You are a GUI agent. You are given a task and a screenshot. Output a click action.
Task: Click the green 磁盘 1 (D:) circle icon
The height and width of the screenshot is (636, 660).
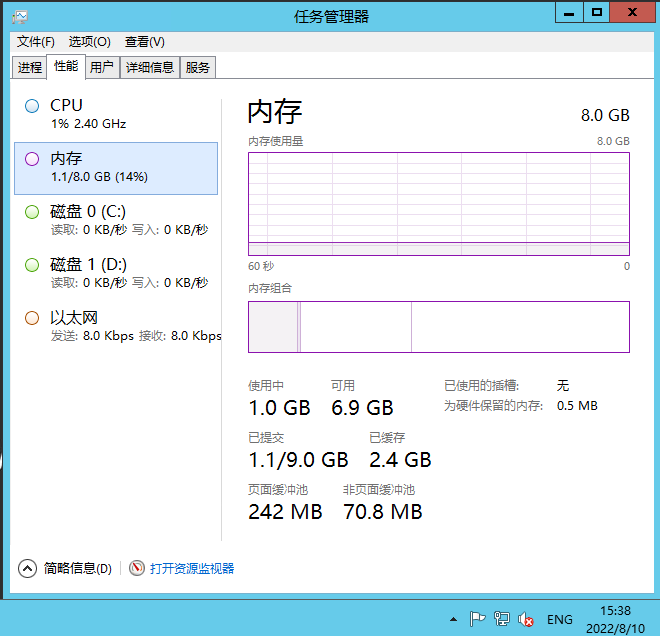[x=32, y=265]
